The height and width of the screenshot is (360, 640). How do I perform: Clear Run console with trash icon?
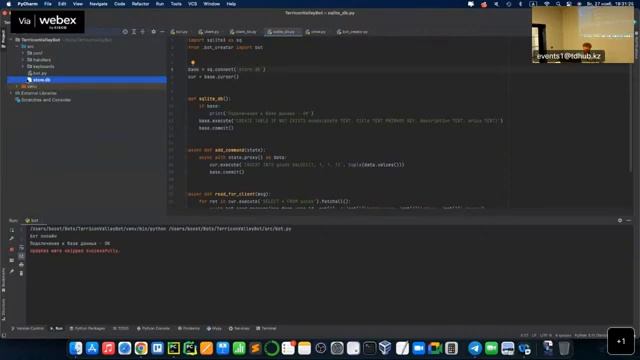(21, 273)
